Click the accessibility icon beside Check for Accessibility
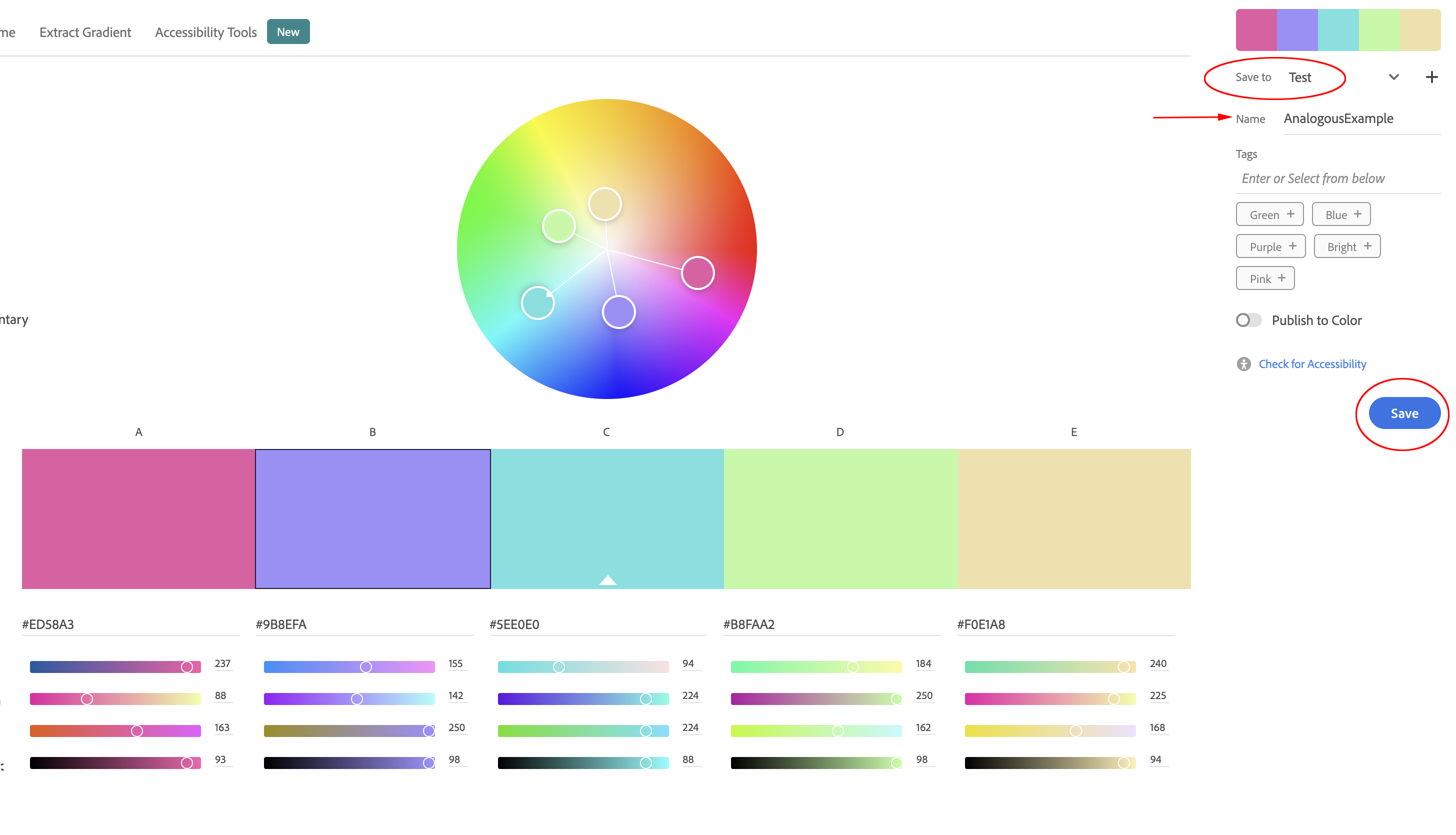The height and width of the screenshot is (835, 1456). (1243, 363)
